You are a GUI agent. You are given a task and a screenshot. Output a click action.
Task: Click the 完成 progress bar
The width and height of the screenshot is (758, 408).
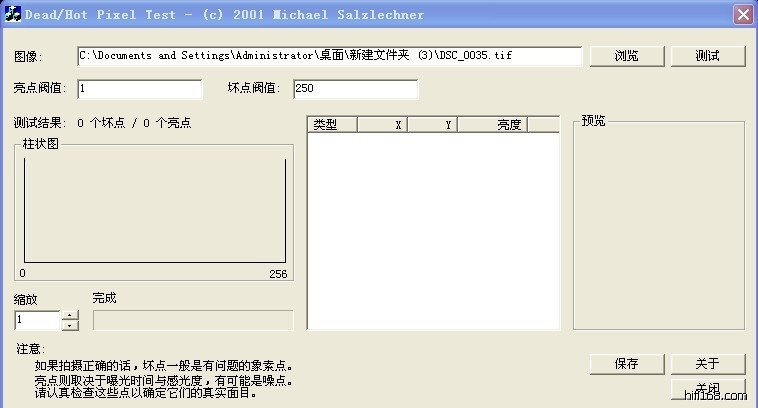[x=192, y=320]
